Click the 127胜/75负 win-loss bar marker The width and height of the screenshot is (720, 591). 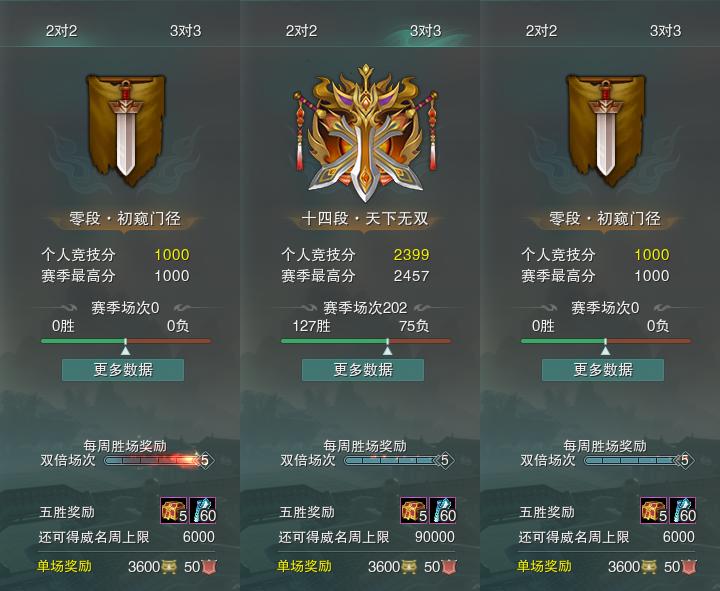click(388, 348)
